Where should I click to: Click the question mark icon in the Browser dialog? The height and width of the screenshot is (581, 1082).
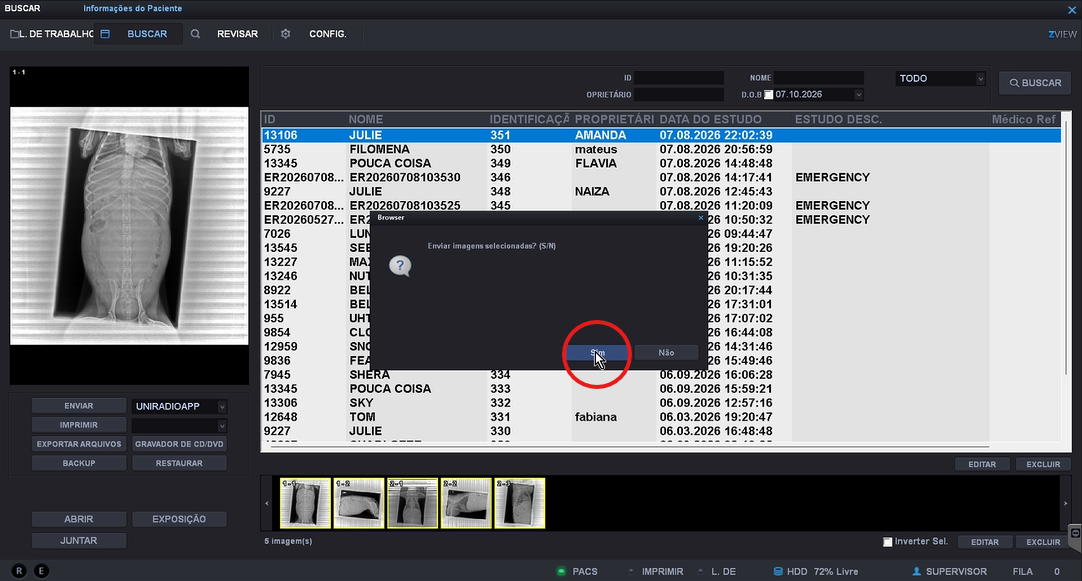coord(400,266)
